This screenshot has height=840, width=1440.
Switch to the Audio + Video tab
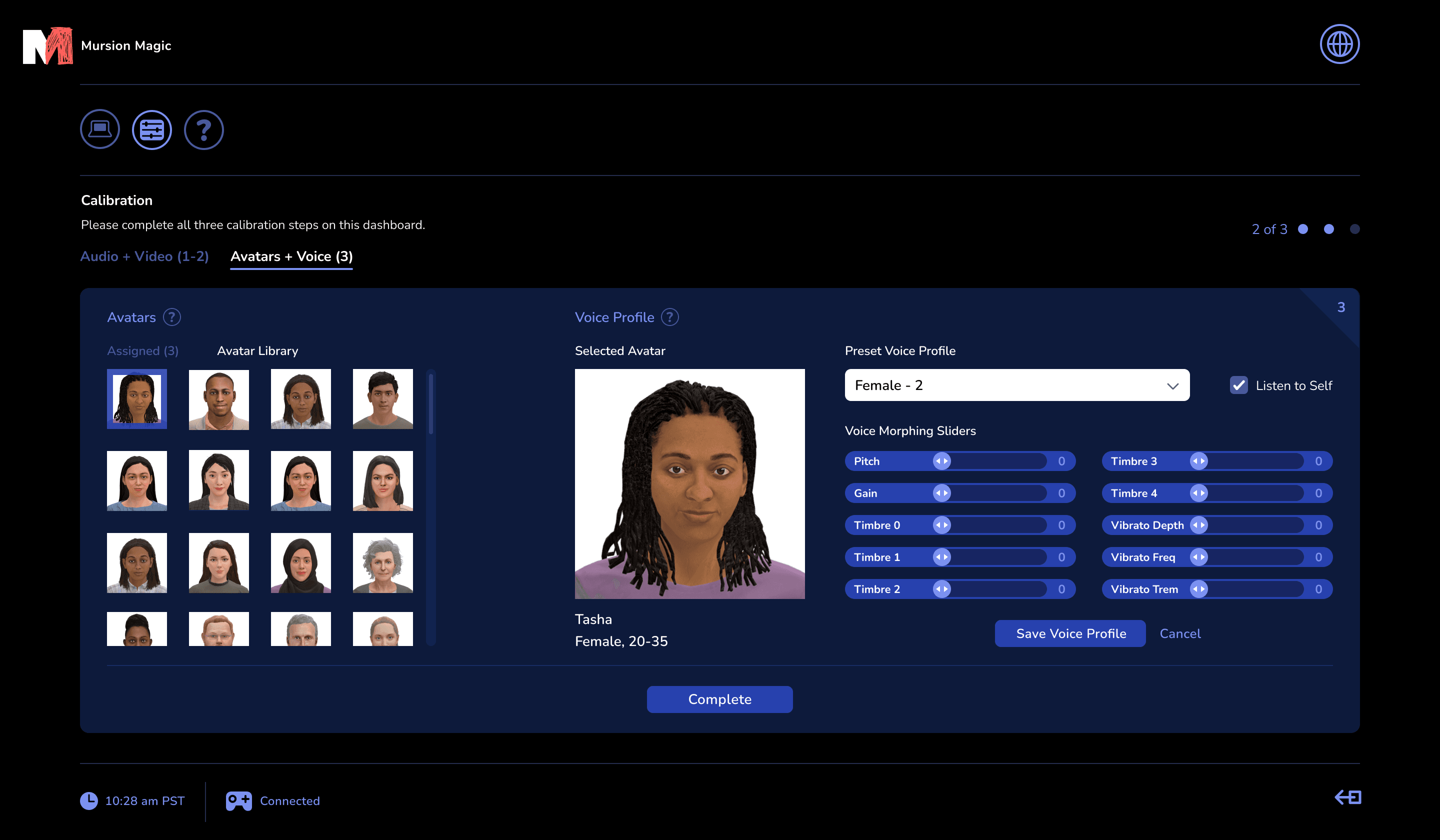(x=144, y=256)
